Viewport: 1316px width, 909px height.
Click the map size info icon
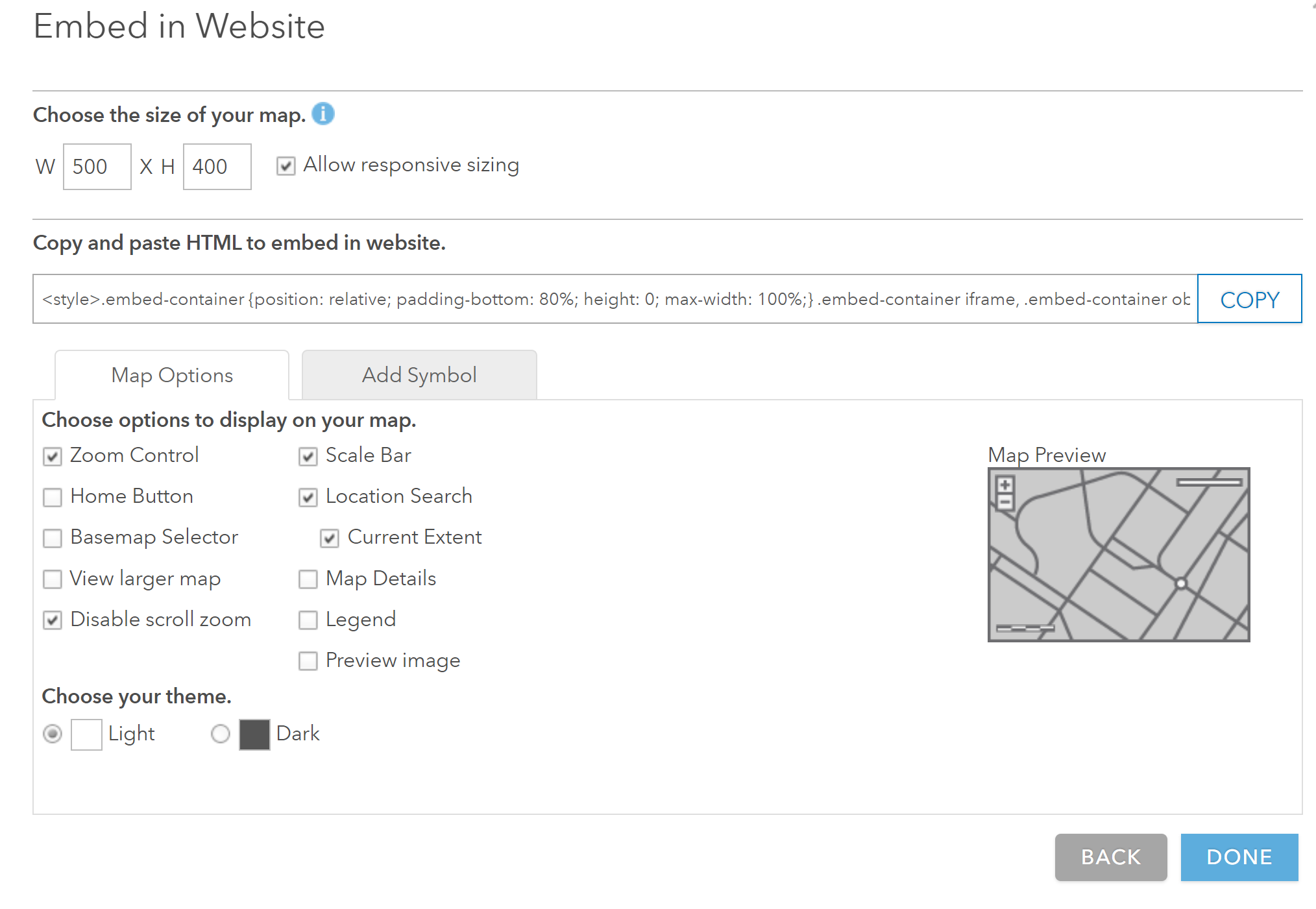tap(324, 114)
